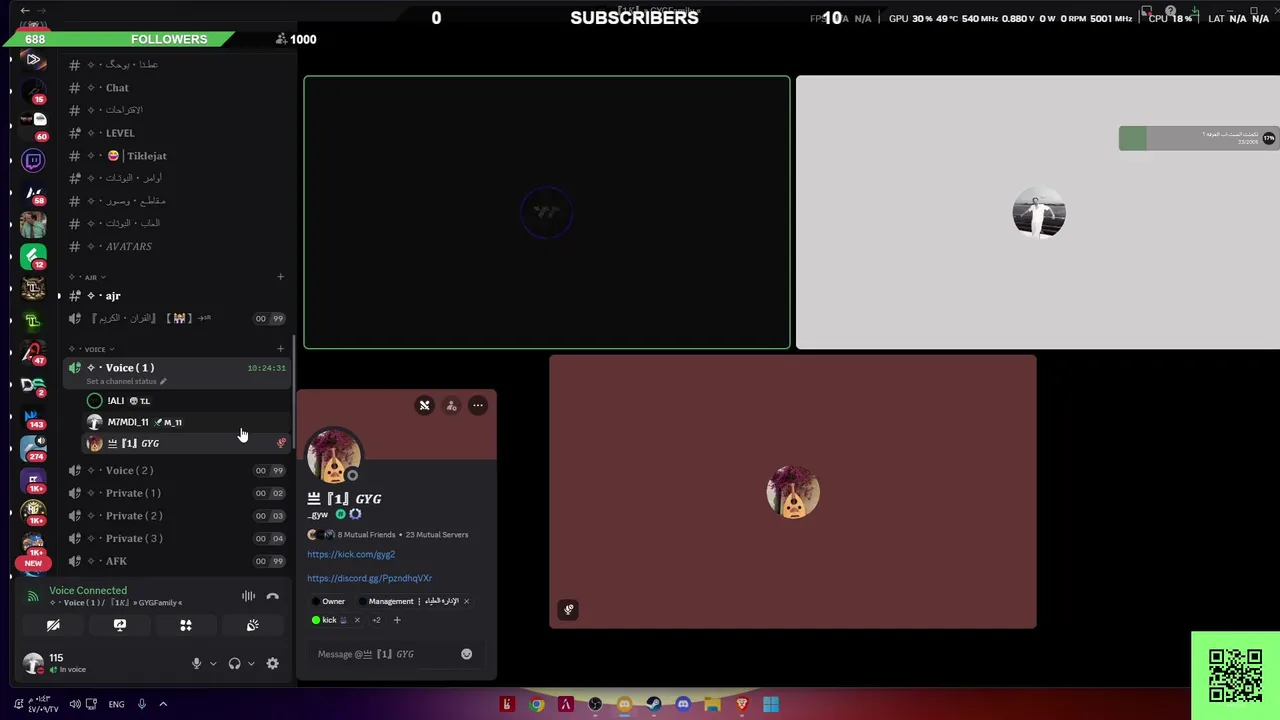Remove the kick role with its X

(357, 620)
